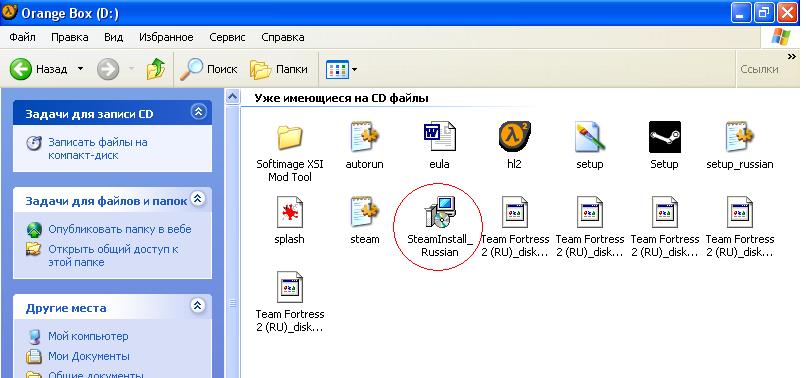Select the Steam Setup executable icon
The height and width of the screenshot is (378, 806).
tap(665, 137)
